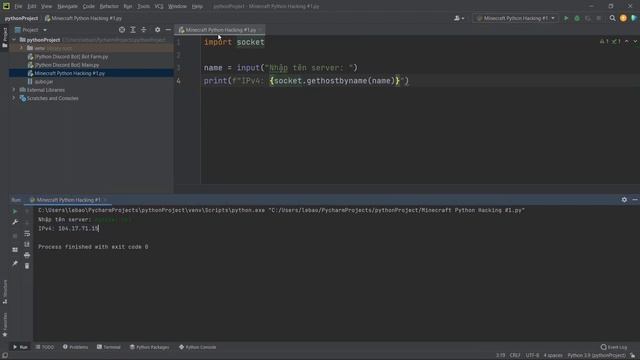The width and height of the screenshot is (640, 360).
Task: Run with coverage icon in top toolbar
Action: tap(588, 18)
